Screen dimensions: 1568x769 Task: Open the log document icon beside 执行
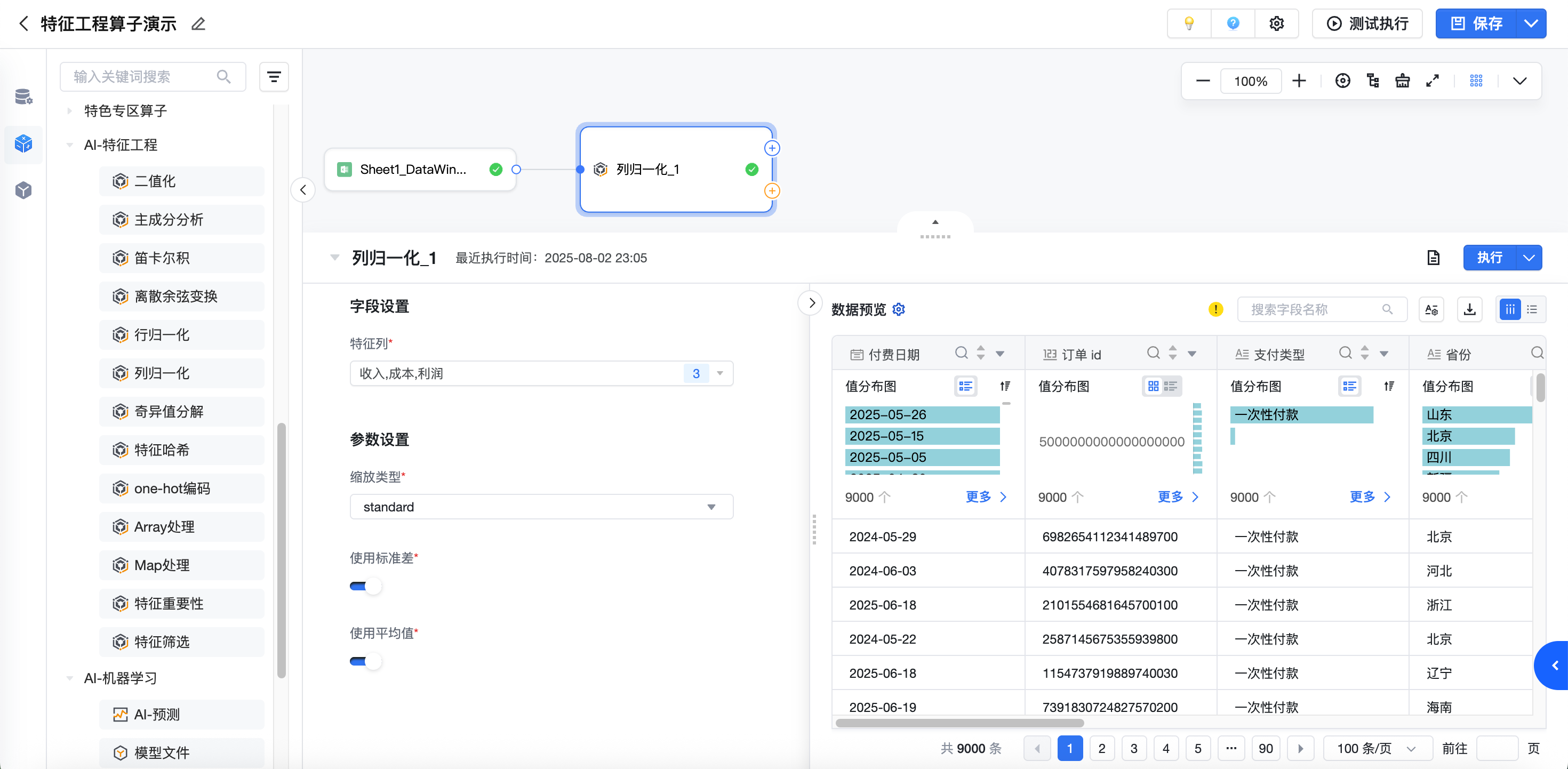tap(1433, 258)
